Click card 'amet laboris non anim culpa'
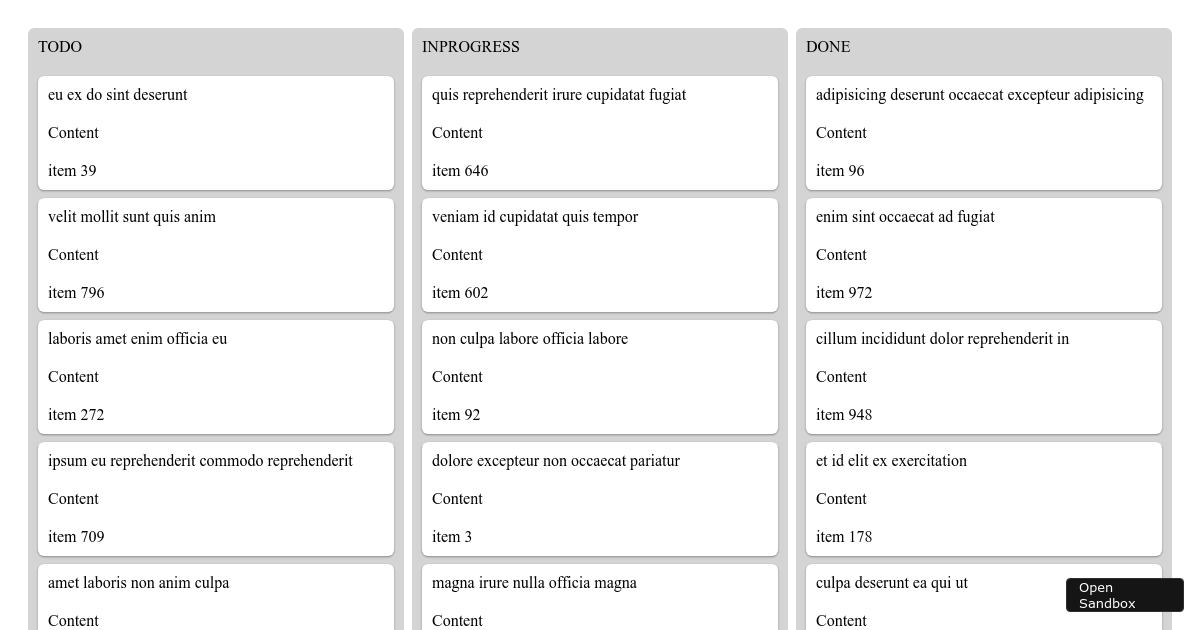The height and width of the screenshot is (630, 1200). [216, 600]
